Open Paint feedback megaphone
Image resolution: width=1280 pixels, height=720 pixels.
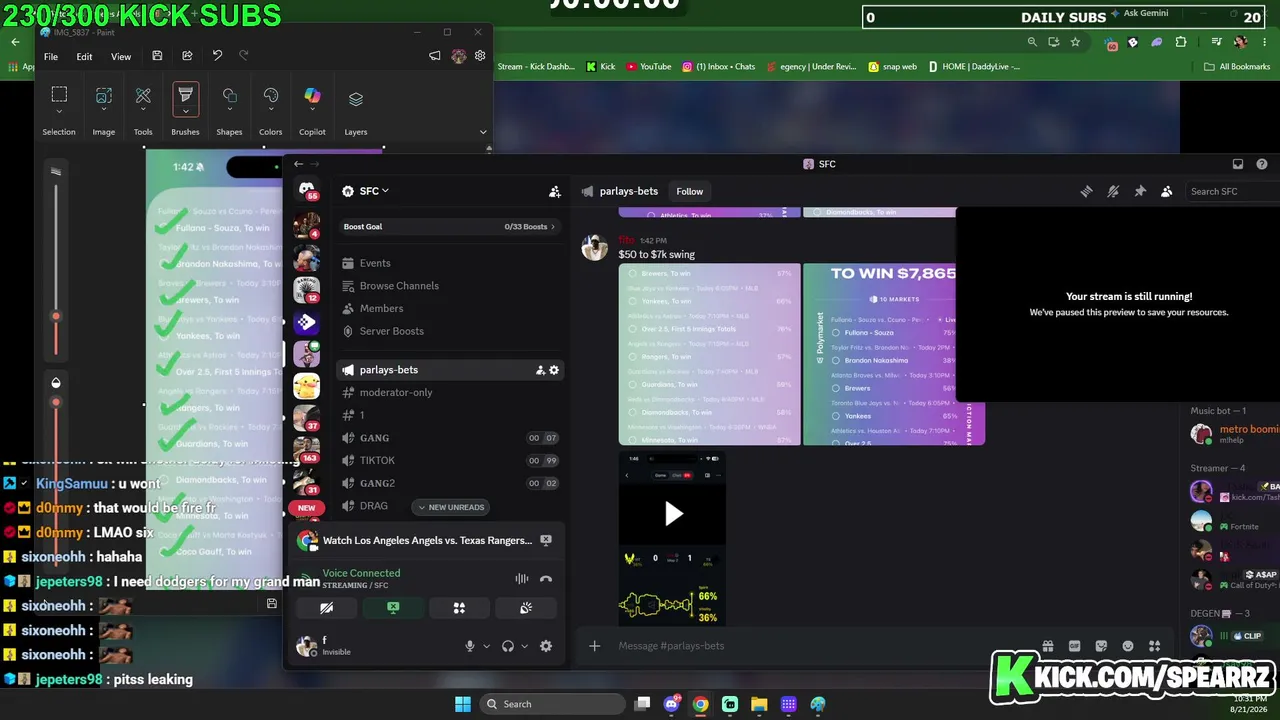[x=434, y=56]
